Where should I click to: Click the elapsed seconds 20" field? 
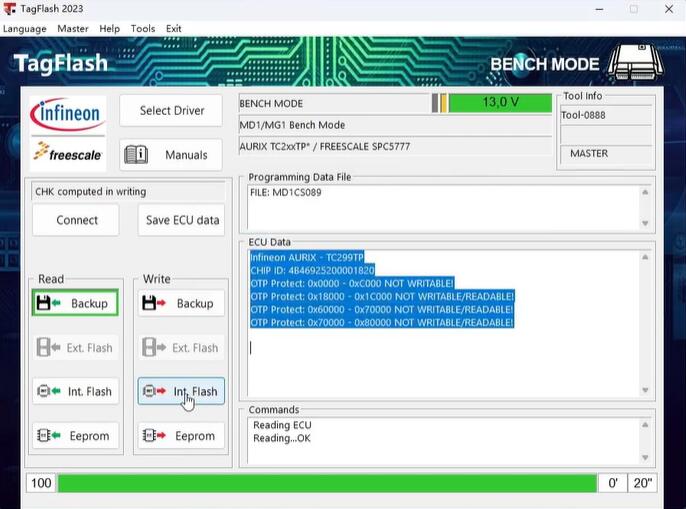point(642,483)
